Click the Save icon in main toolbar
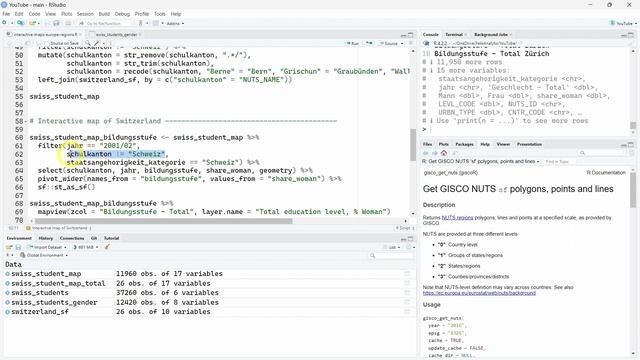Image resolution: width=640 pixels, height=360 pixels. (x=48, y=23)
